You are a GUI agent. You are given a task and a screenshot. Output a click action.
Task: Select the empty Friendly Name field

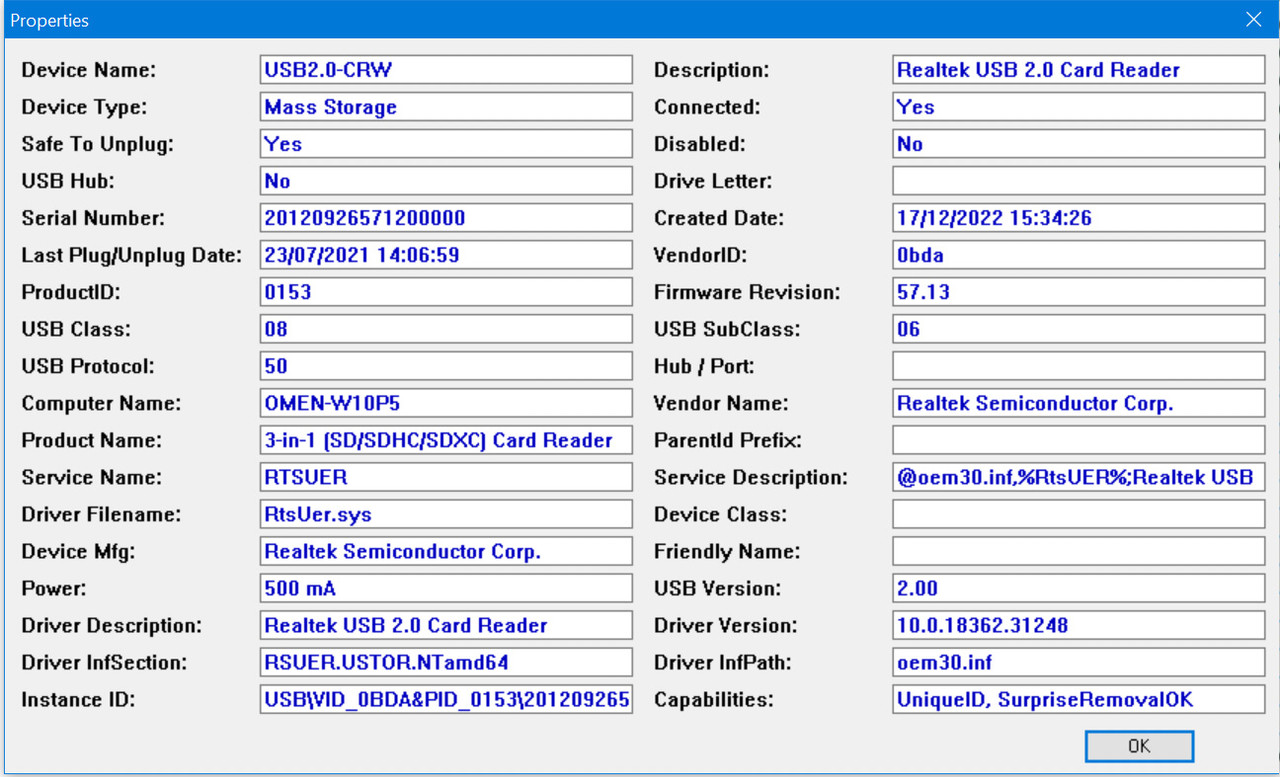(1079, 551)
